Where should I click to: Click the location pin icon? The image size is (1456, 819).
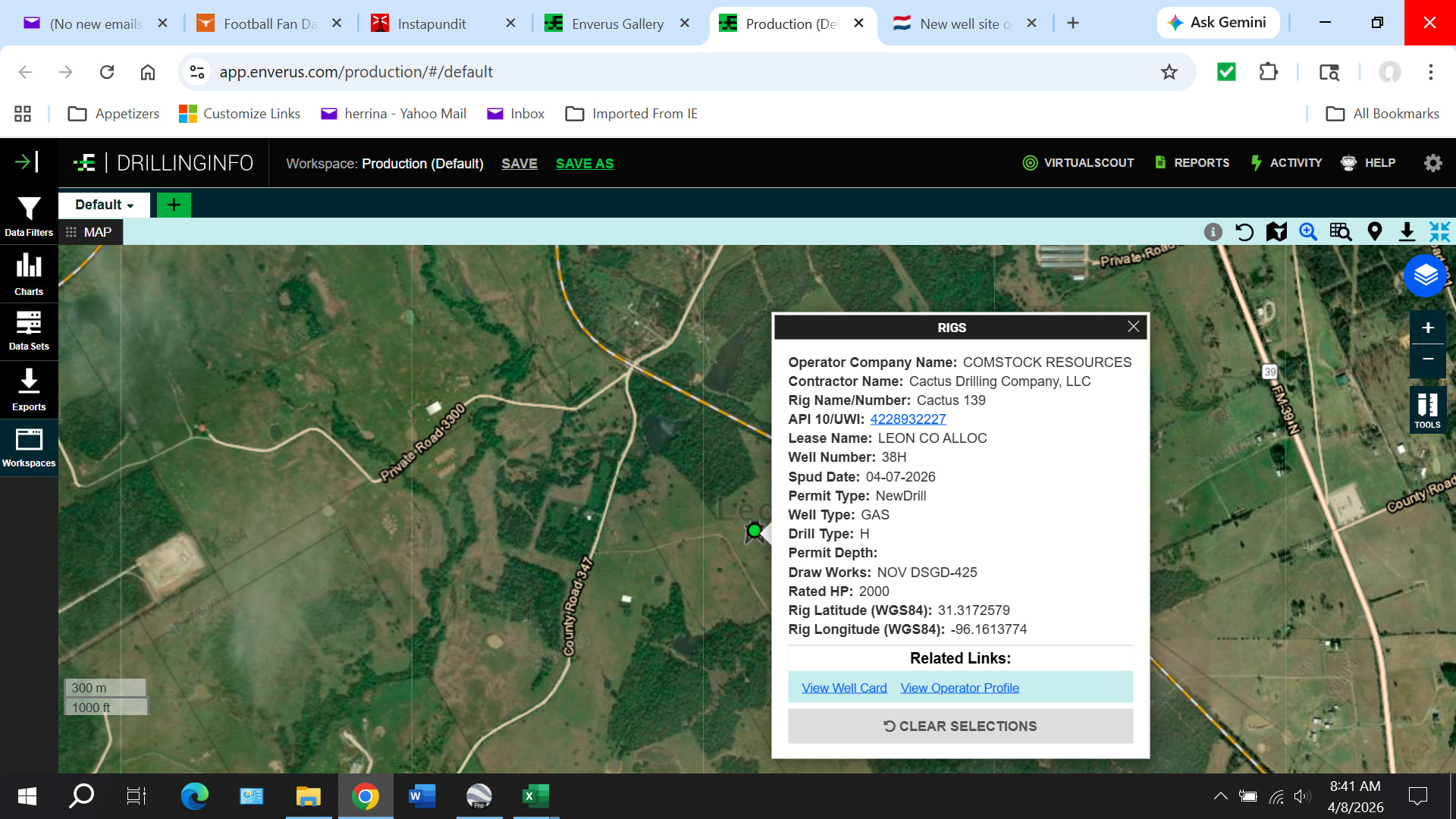pos(1374,232)
